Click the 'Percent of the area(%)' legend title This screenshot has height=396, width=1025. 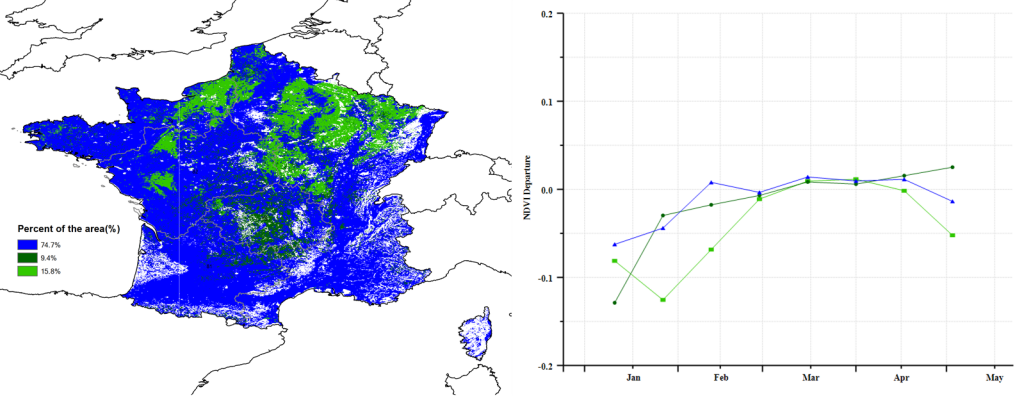tap(69, 229)
